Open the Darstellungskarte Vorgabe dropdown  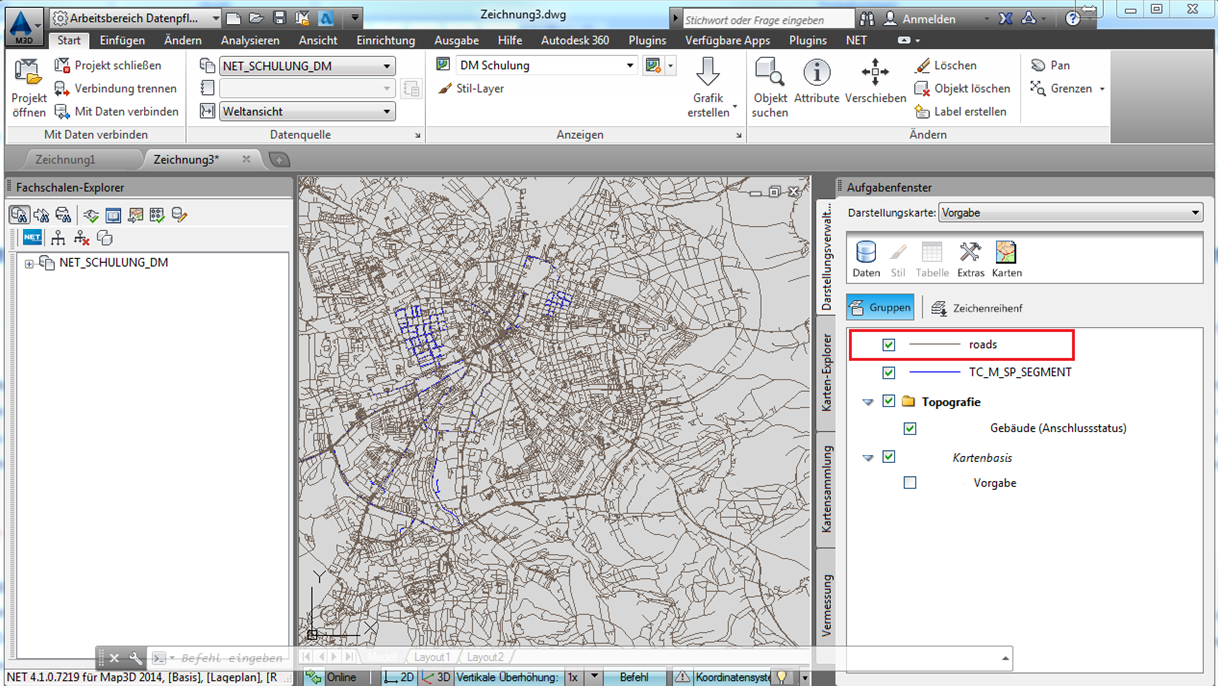[x=1070, y=213]
